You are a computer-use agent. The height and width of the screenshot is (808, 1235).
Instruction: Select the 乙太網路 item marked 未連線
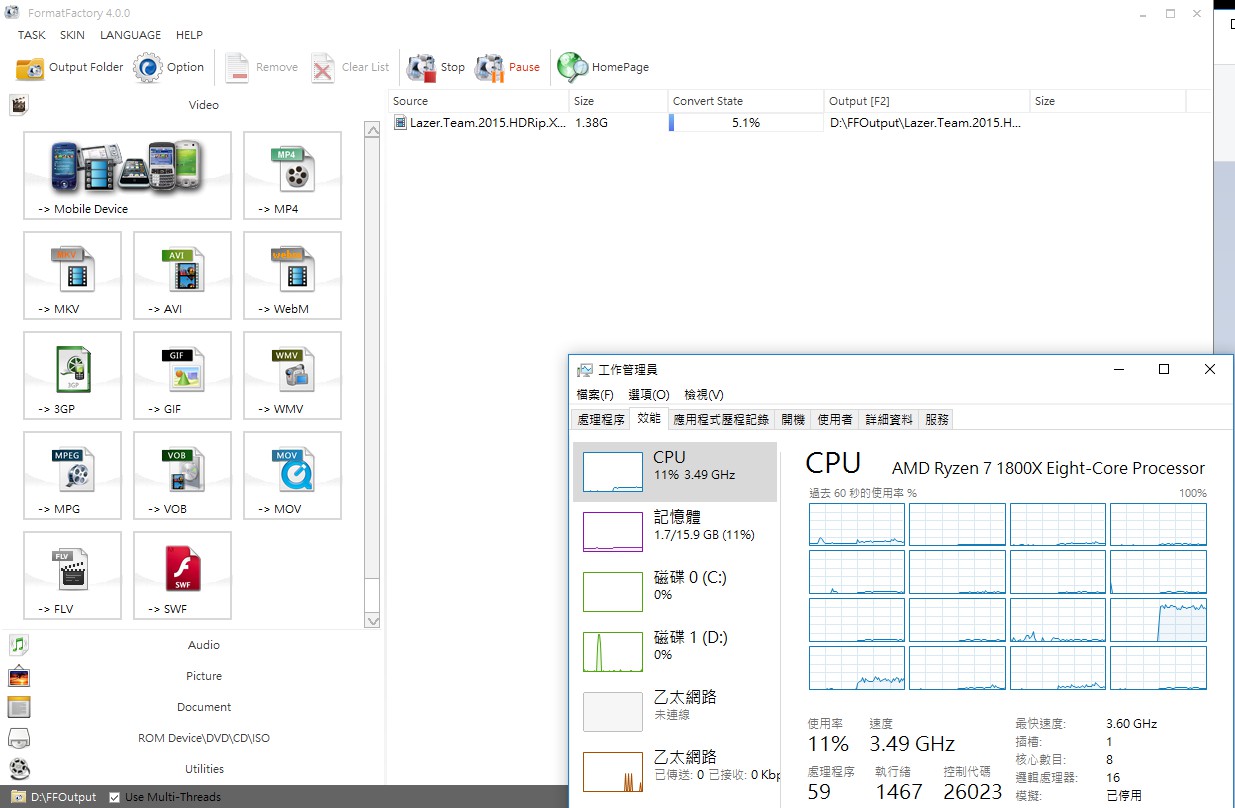(x=675, y=712)
